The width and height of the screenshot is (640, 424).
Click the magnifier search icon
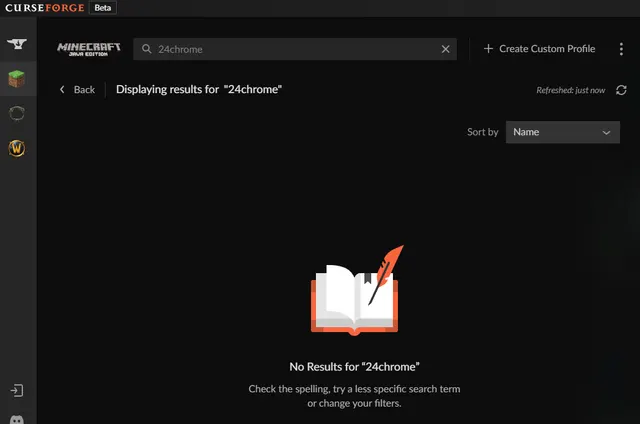(147, 49)
